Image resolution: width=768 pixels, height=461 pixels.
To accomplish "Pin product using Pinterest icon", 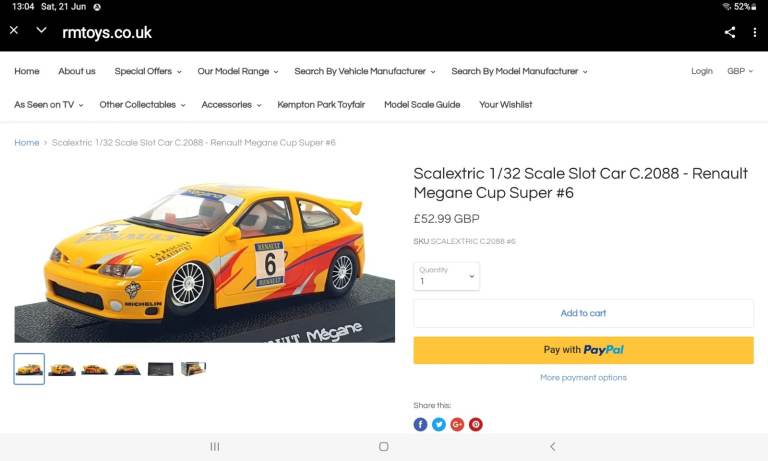I will tap(476, 424).
